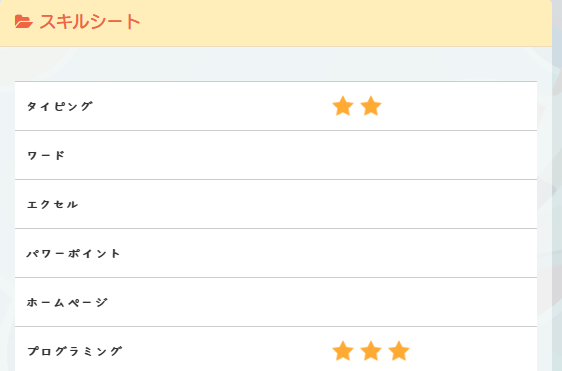
Task: Click the open folder icon beside スキルシート
Action: tap(24, 22)
